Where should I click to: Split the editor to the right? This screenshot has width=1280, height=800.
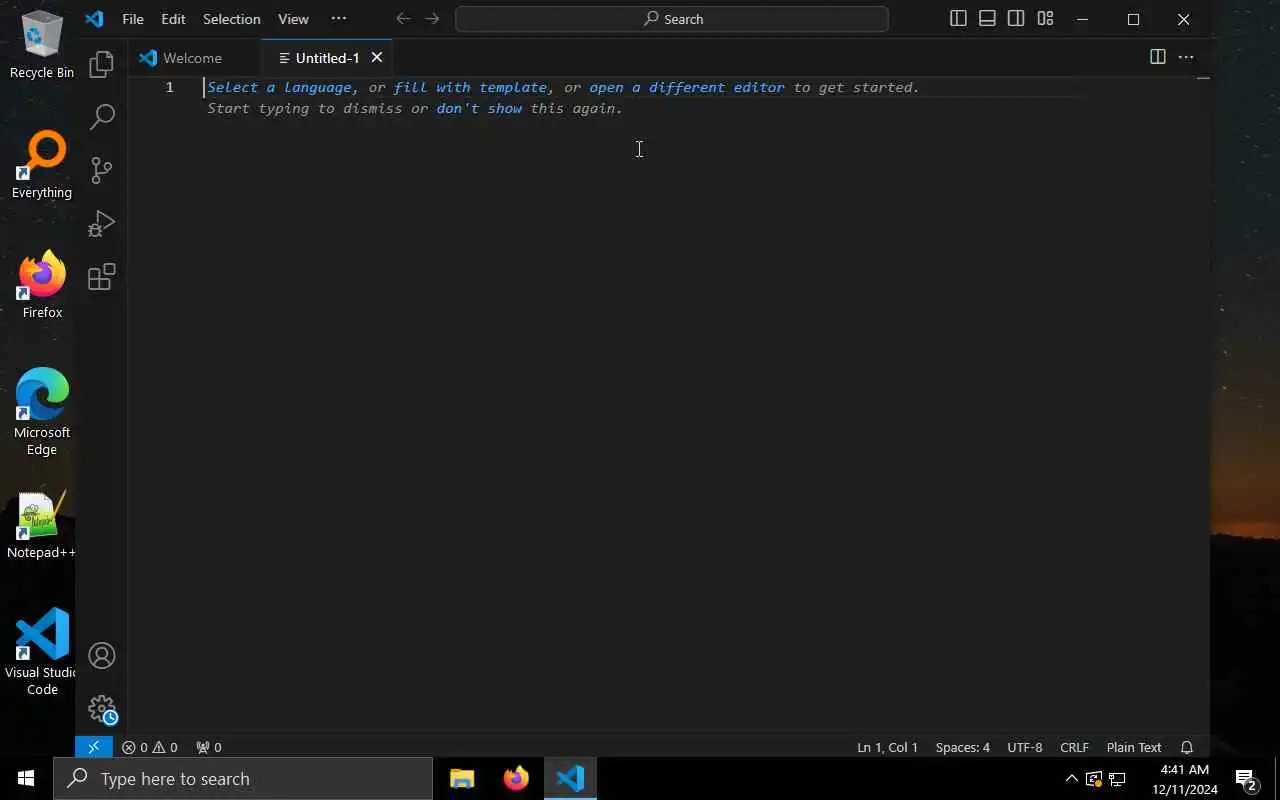click(x=1157, y=57)
